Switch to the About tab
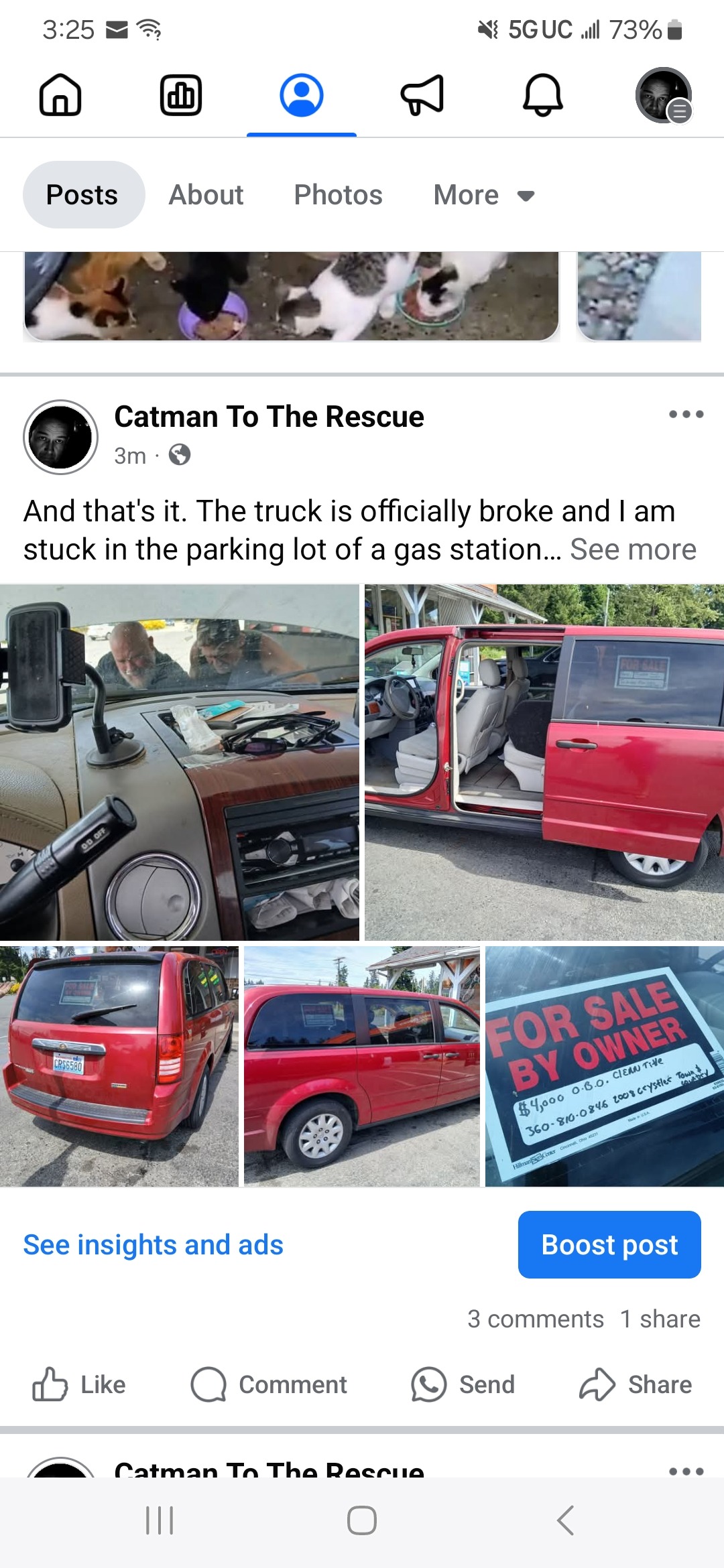 point(206,195)
